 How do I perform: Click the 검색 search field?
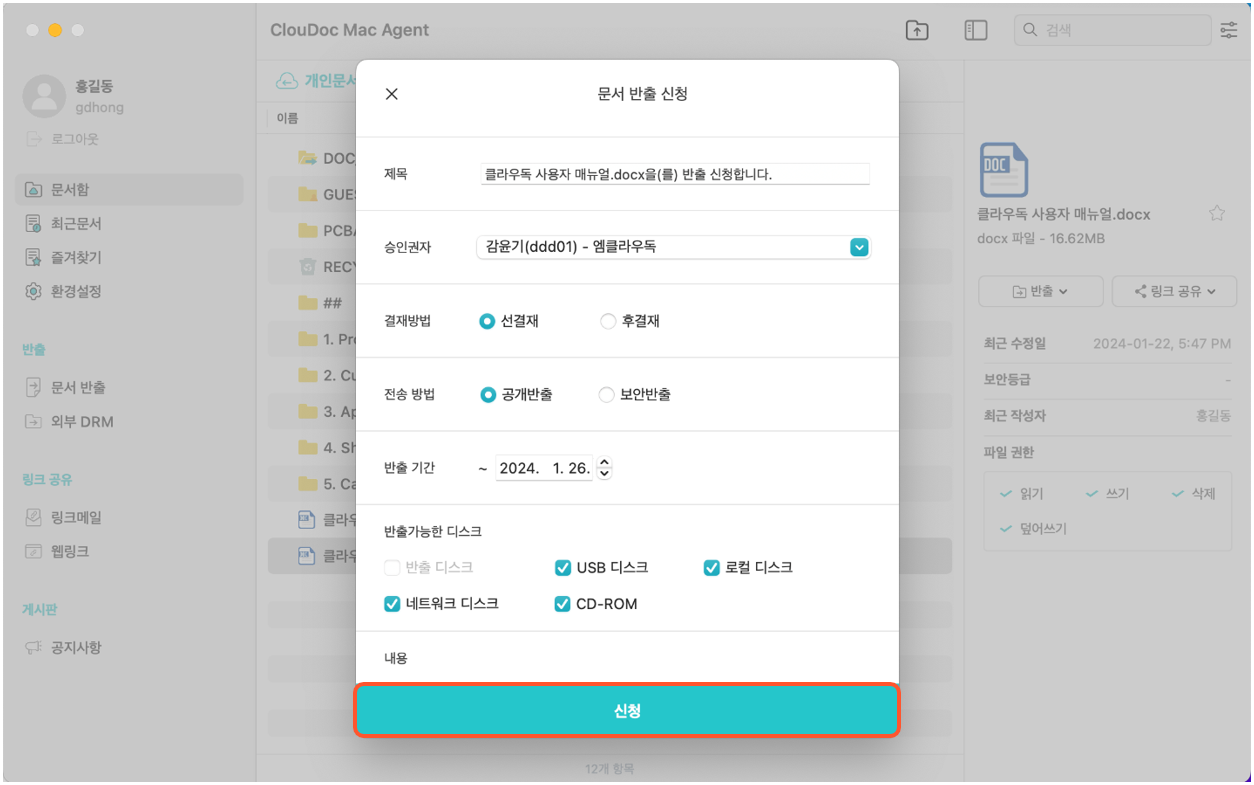[x=1112, y=31]
